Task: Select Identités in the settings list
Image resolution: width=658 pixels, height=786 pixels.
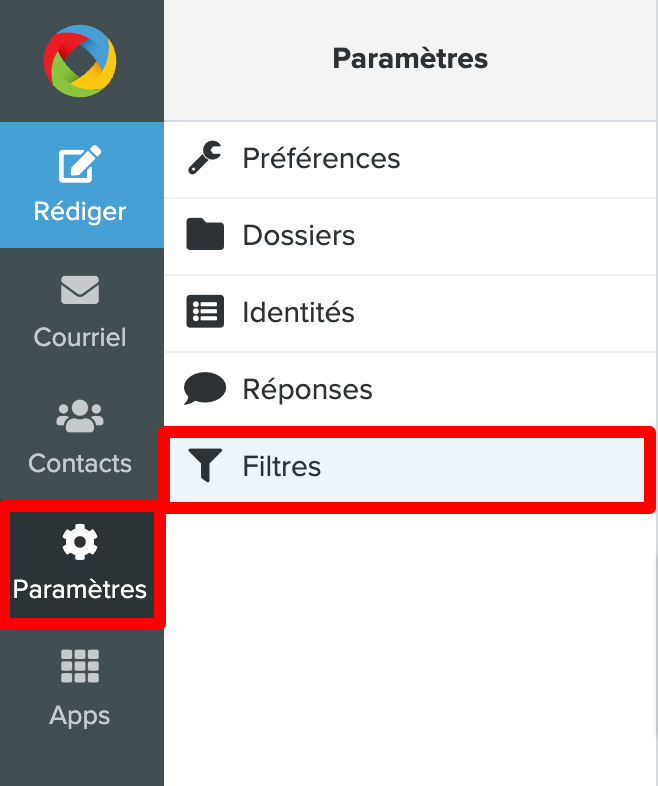Action: pyautogui.click(x=410, y=313)
